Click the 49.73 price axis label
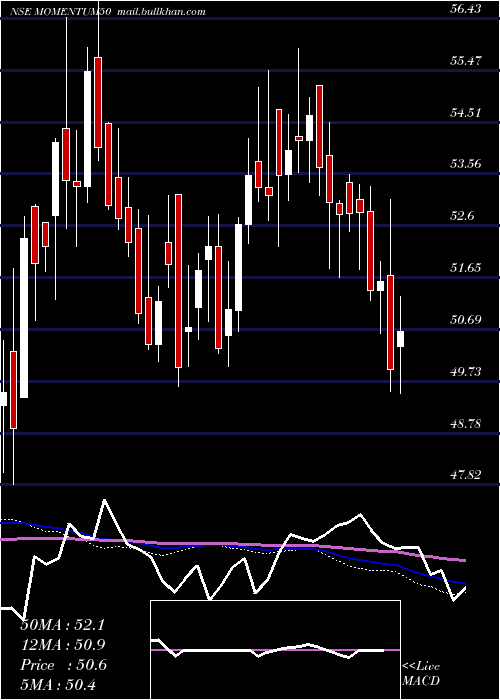 click(x=466, y=371)
